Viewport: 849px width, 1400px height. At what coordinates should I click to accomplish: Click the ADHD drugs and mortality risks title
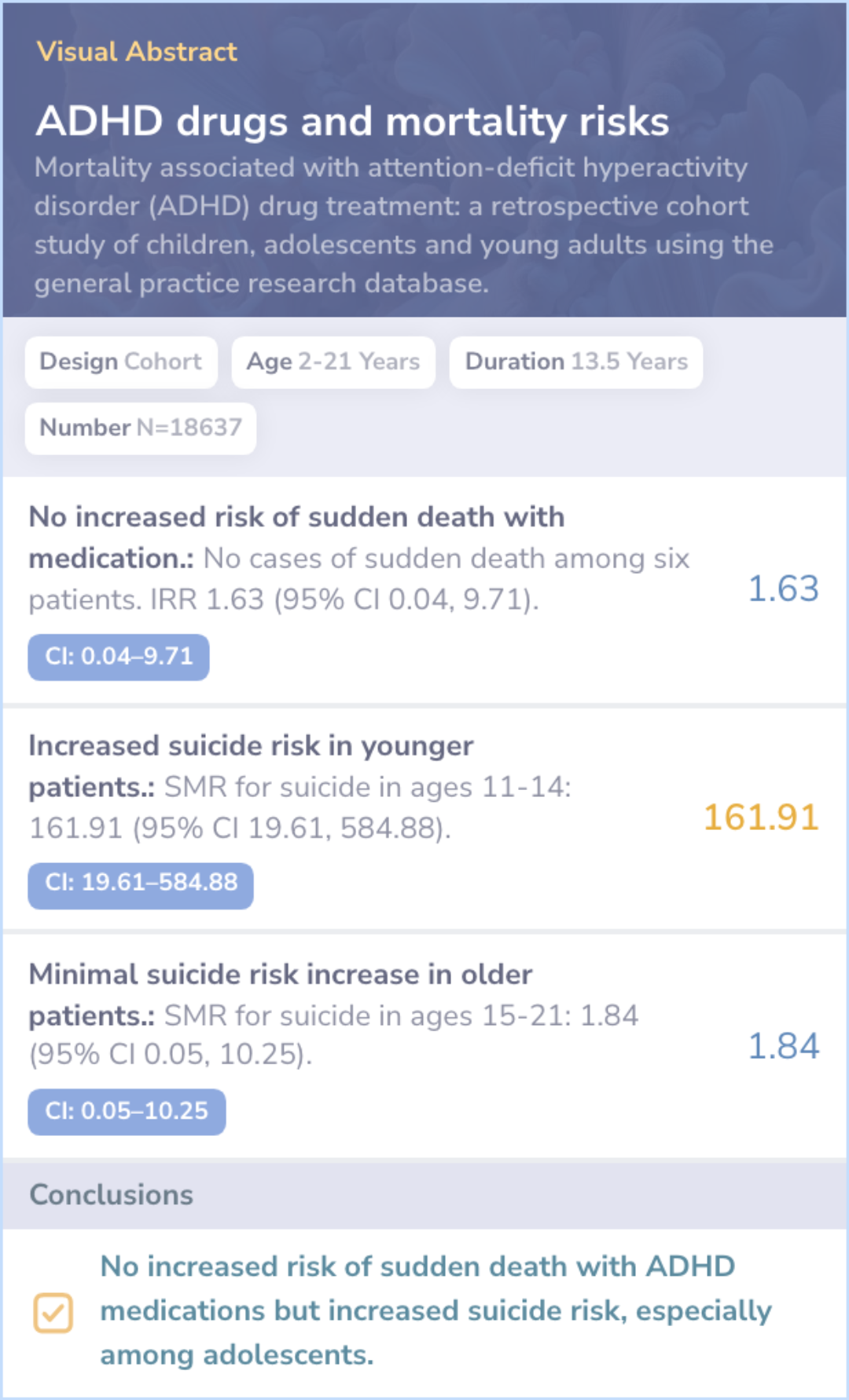[352, 122]
